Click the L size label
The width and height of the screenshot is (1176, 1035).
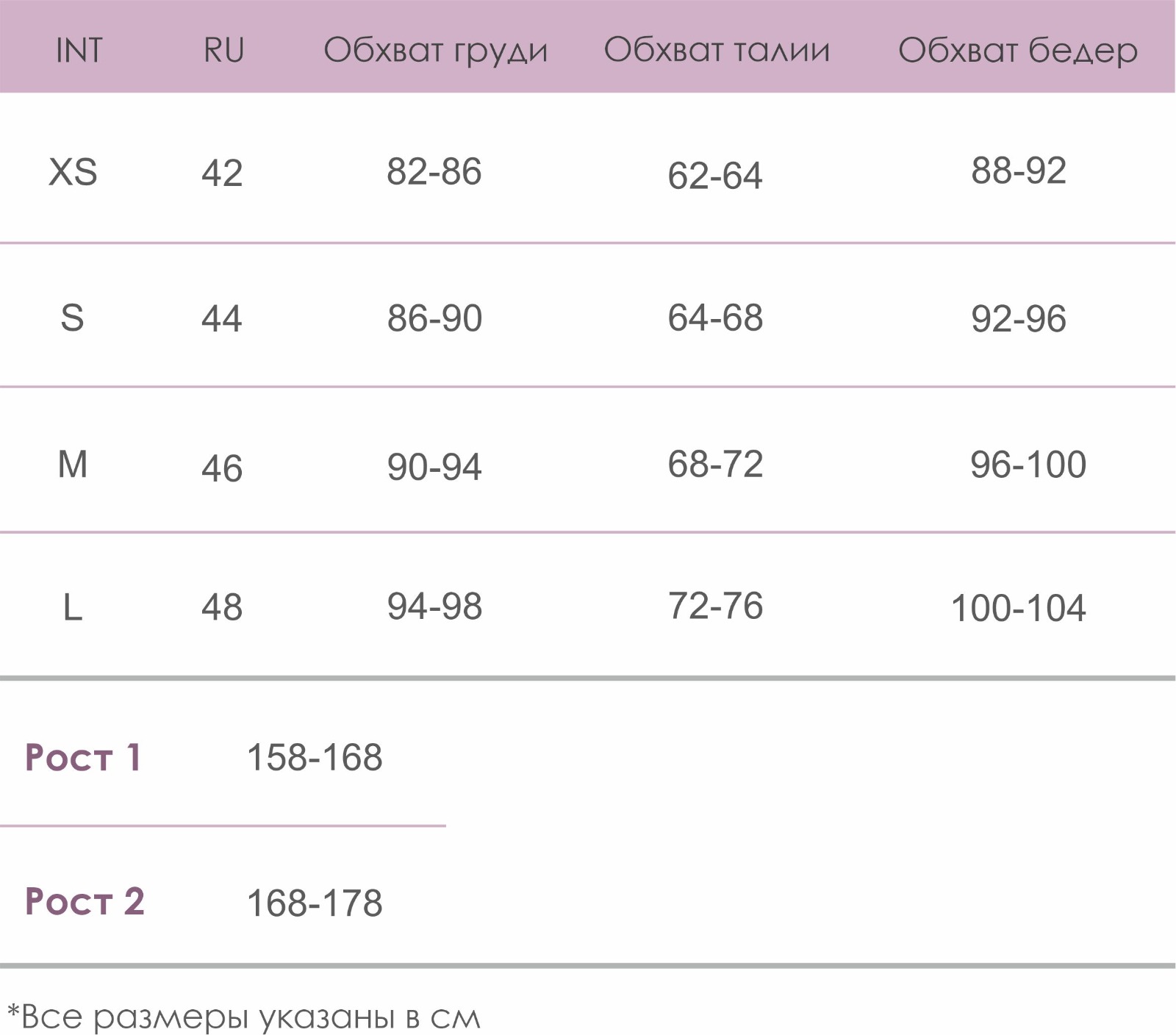coord(73,608)
